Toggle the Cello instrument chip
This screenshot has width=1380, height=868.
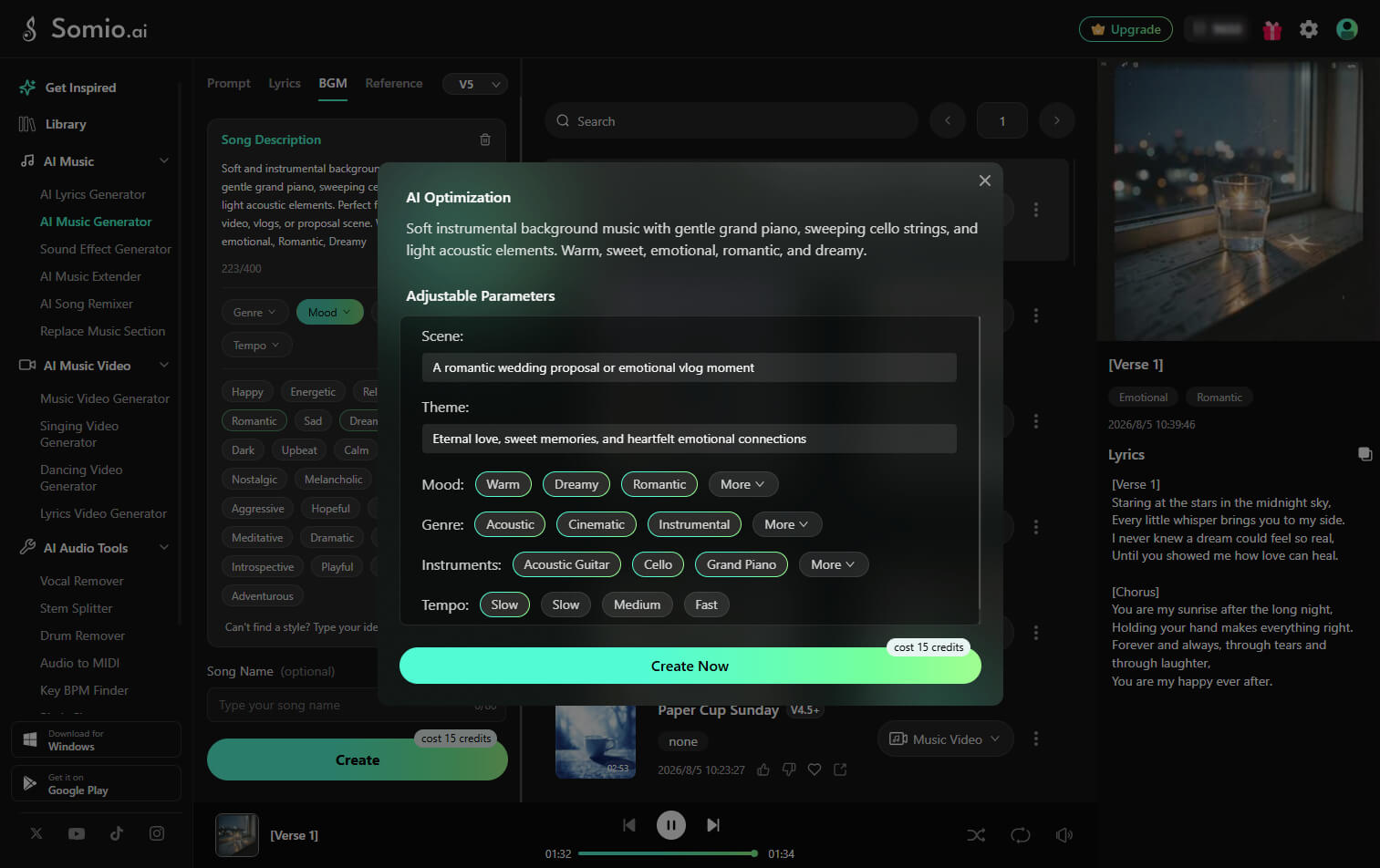(x=658, y=564)
